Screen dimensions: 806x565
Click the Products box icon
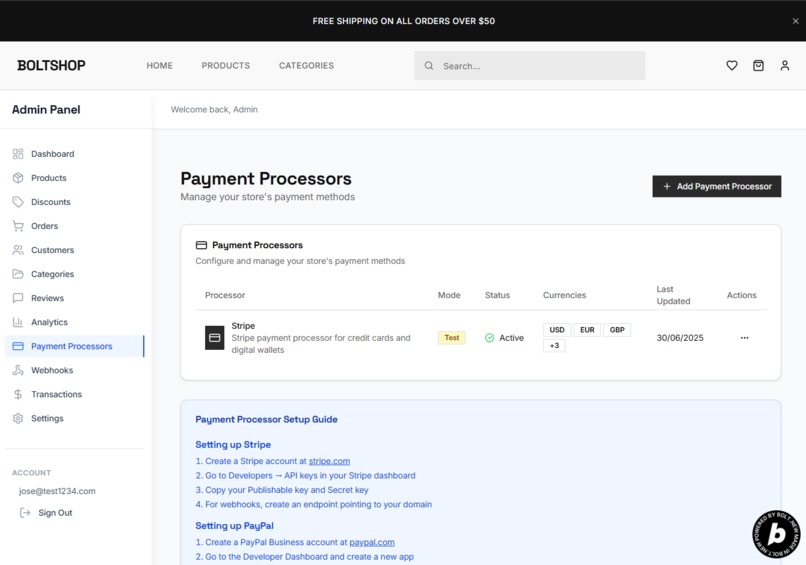[x=18, y=178]
